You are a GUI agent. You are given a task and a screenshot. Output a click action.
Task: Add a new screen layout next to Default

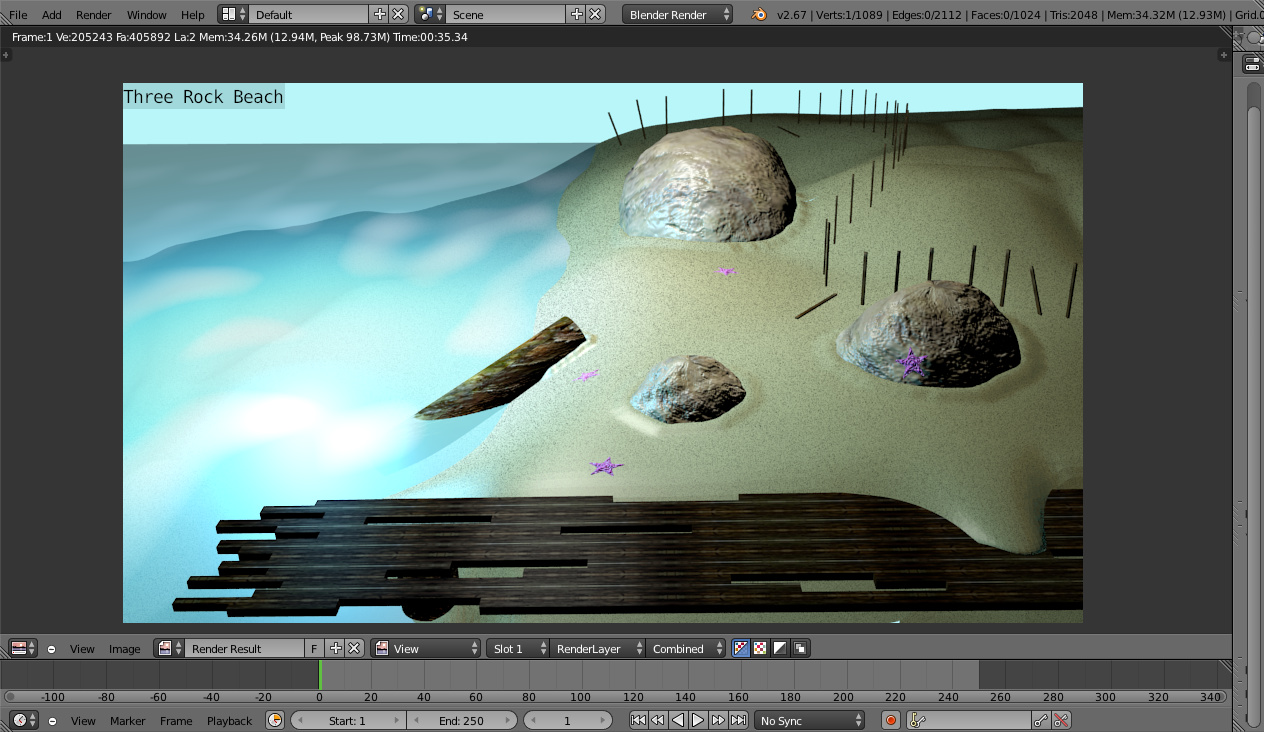(379, 14)
